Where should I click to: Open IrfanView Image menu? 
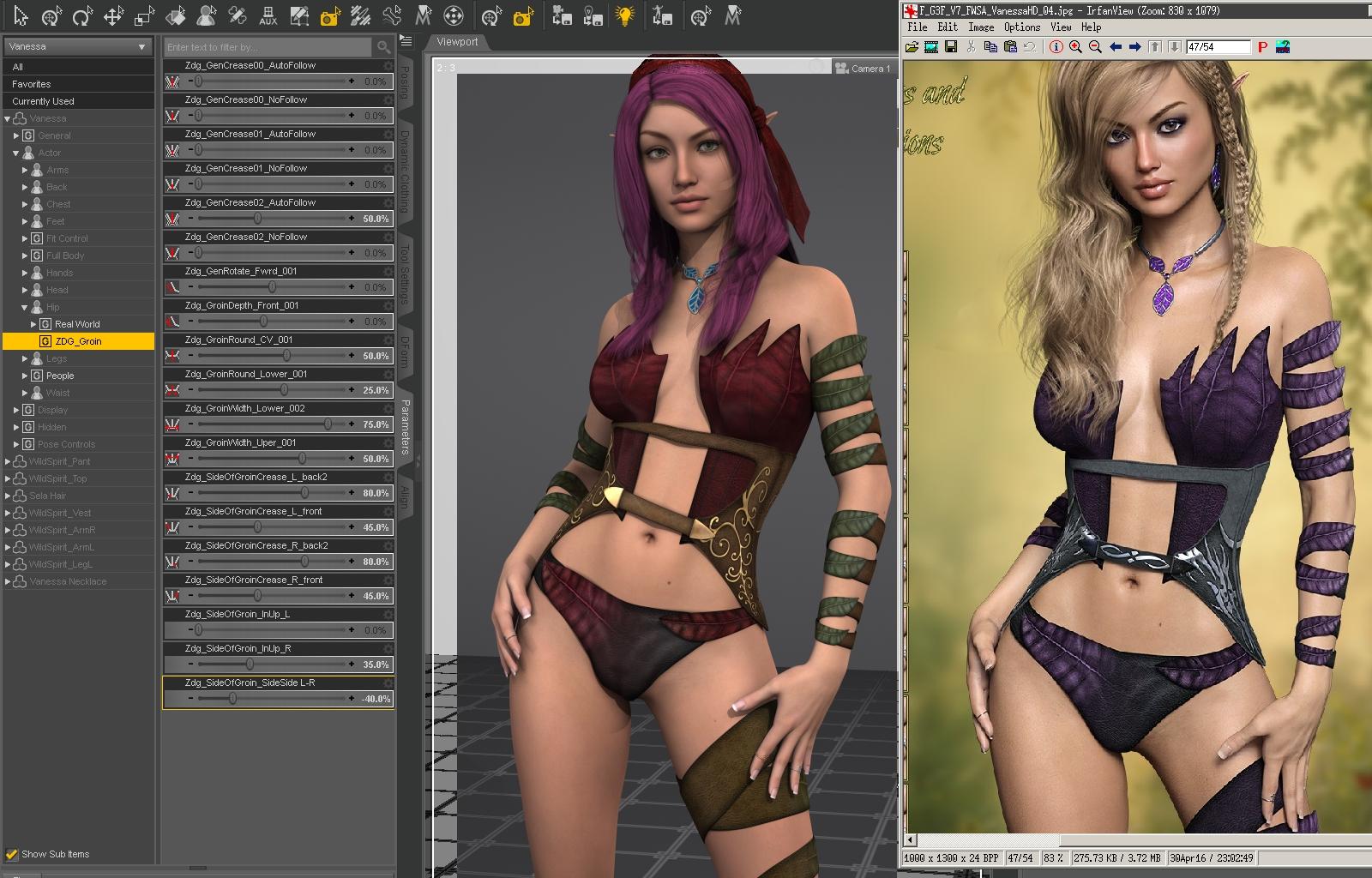tap(981, 27)
